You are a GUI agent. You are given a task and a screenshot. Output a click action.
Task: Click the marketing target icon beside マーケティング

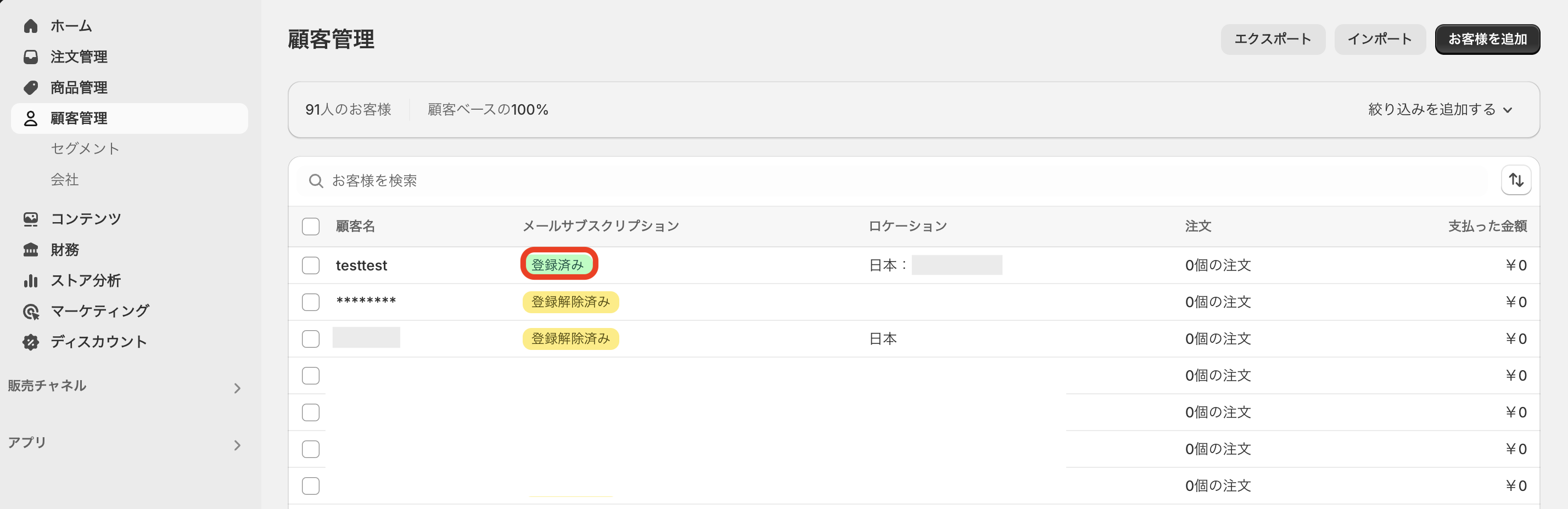pos(30,312)
